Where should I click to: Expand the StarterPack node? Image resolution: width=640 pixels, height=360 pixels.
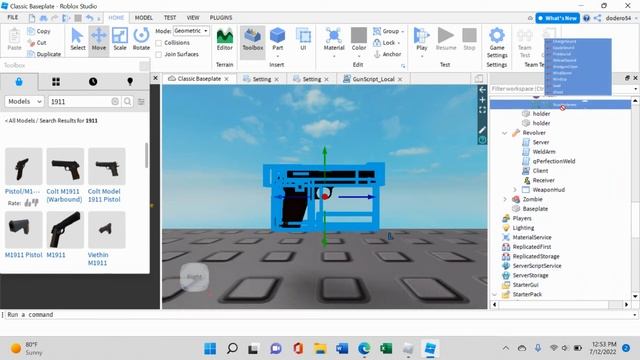(x=495, y=294)
